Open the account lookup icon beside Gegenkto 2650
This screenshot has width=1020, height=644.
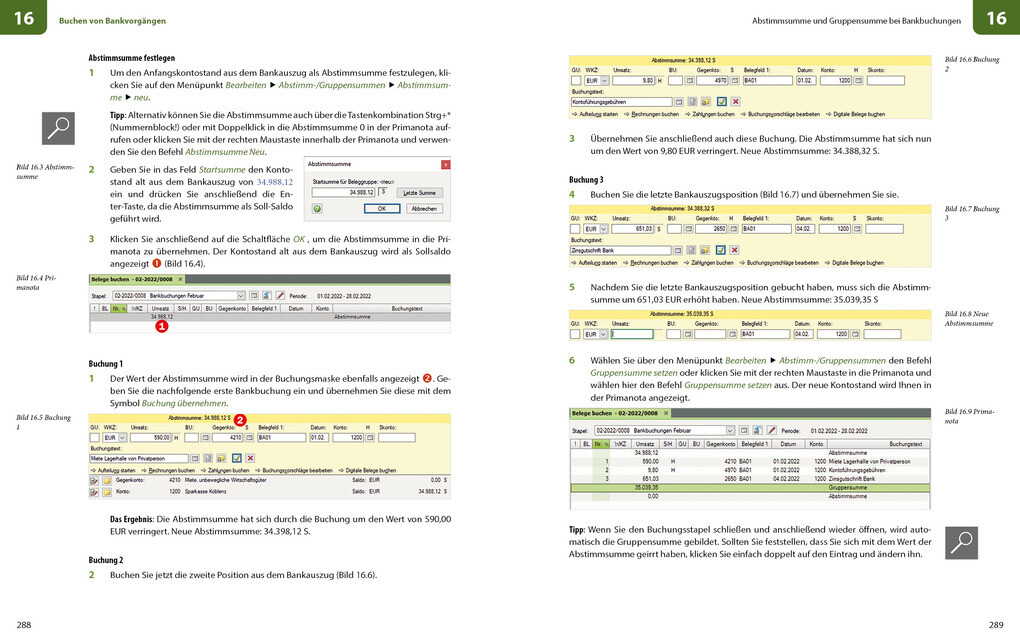tap(734, 229)
